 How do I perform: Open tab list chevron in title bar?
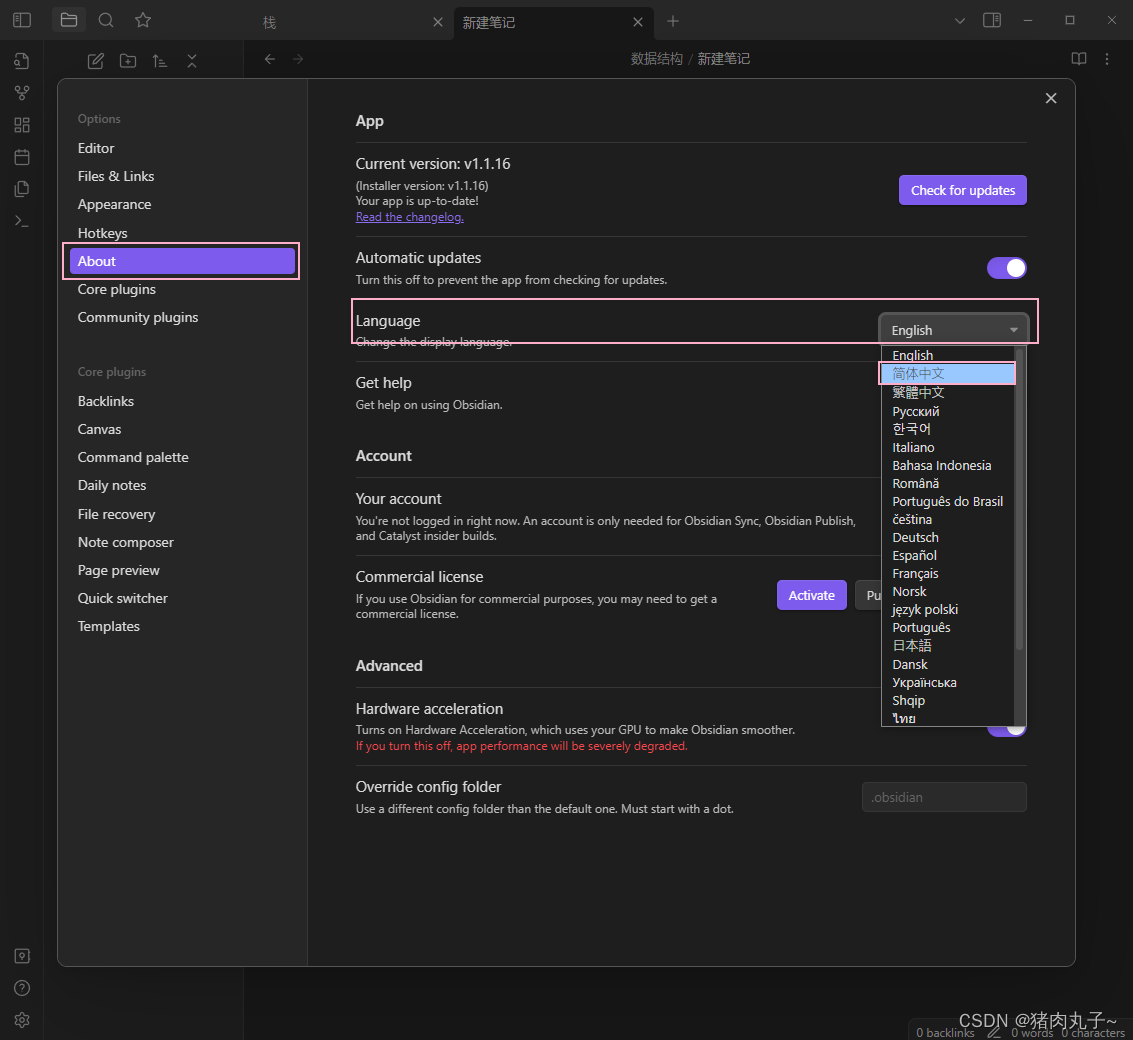pos(960,21)
